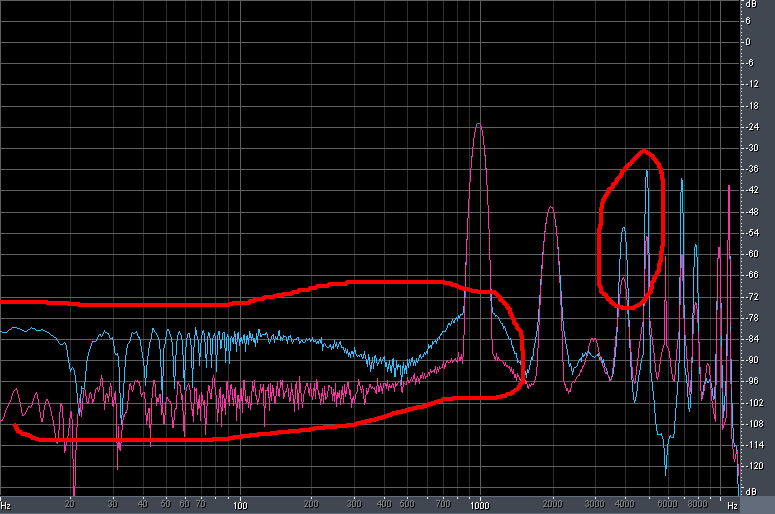The image size is (775, 514).
Task: Click the -120 level marking
Action: (x=753, y=466)
